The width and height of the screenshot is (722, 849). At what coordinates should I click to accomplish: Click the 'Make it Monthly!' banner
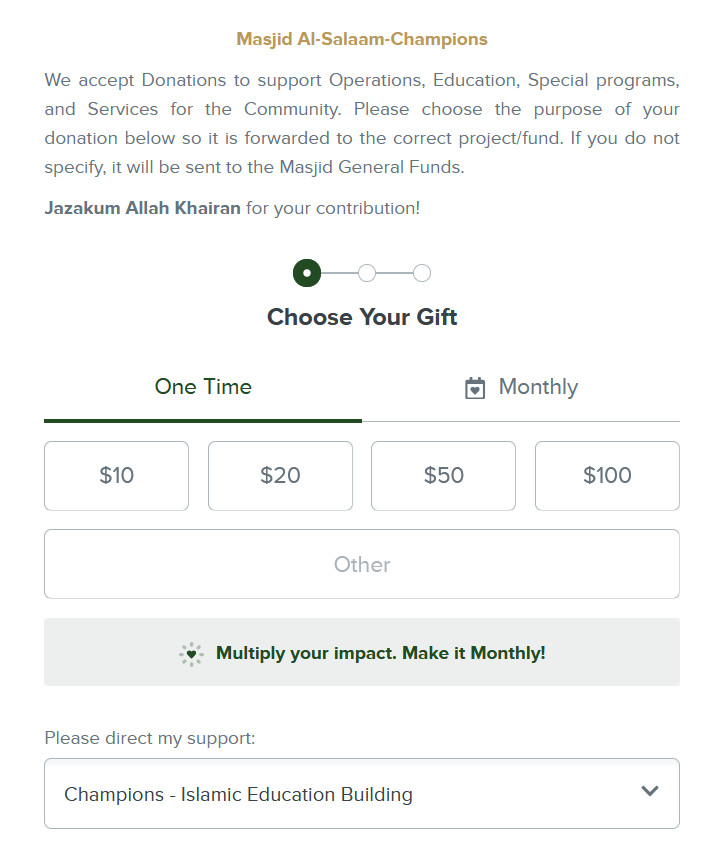pyautogui.click(x=361, y=652)
